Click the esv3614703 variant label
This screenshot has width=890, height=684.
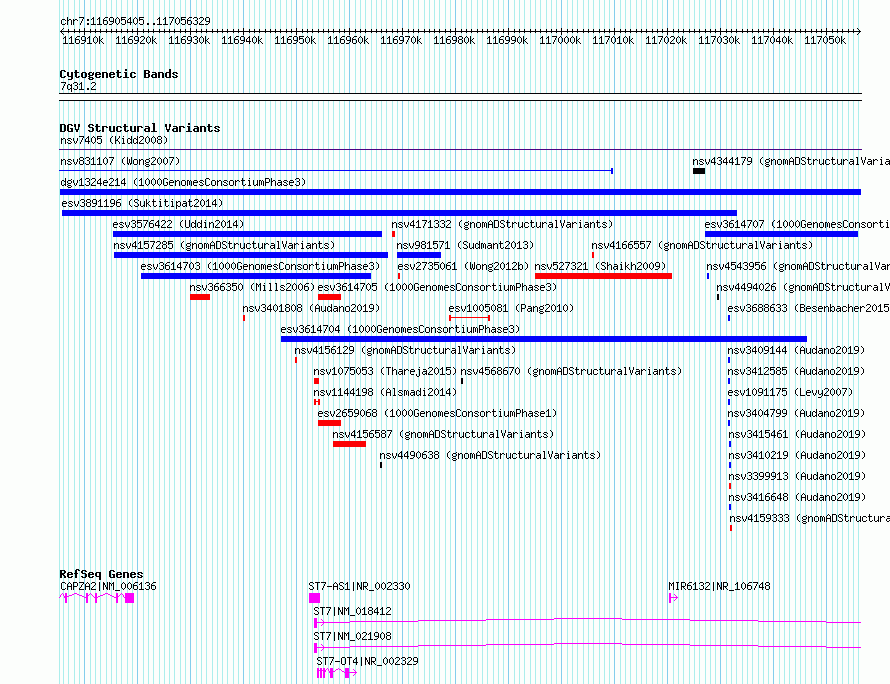coord(260,266)
